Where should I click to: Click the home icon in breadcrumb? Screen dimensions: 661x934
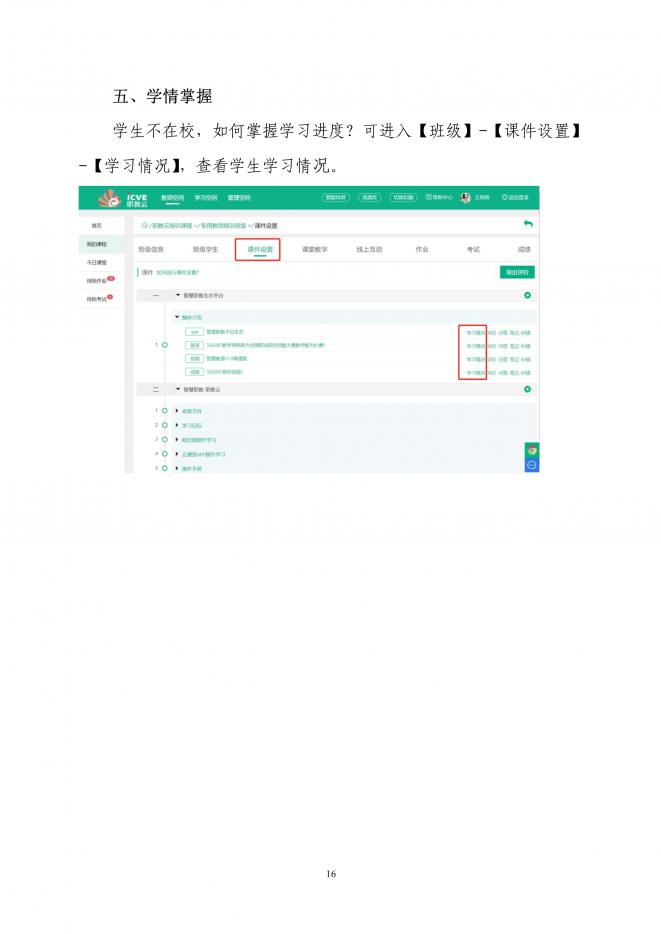click(x=144, y=226)
